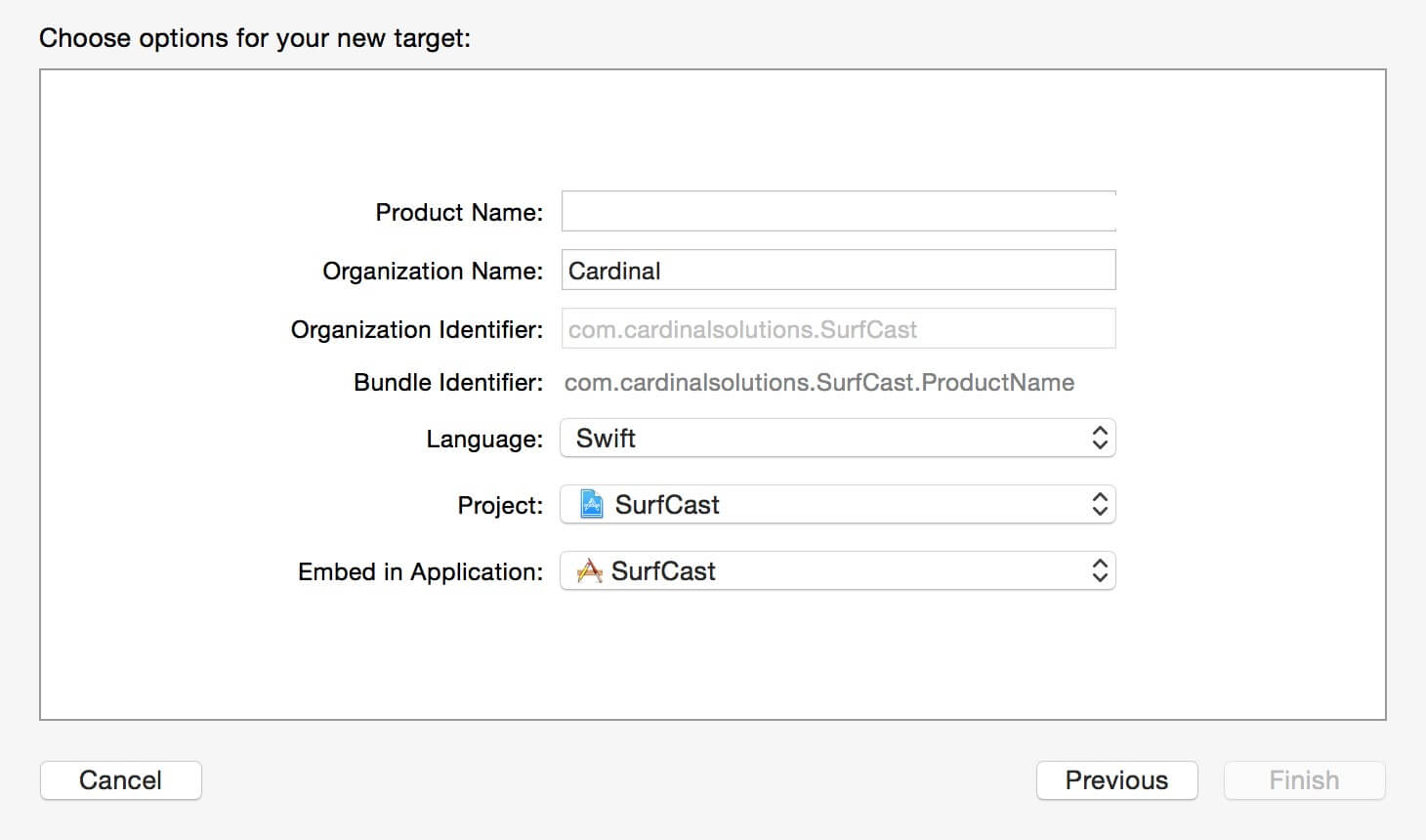Click the up-down arrows on the Project popup
Image resolution: width=1426 pixels, height=840 pixels.
pyautogui.click(x=1099, y=504)
